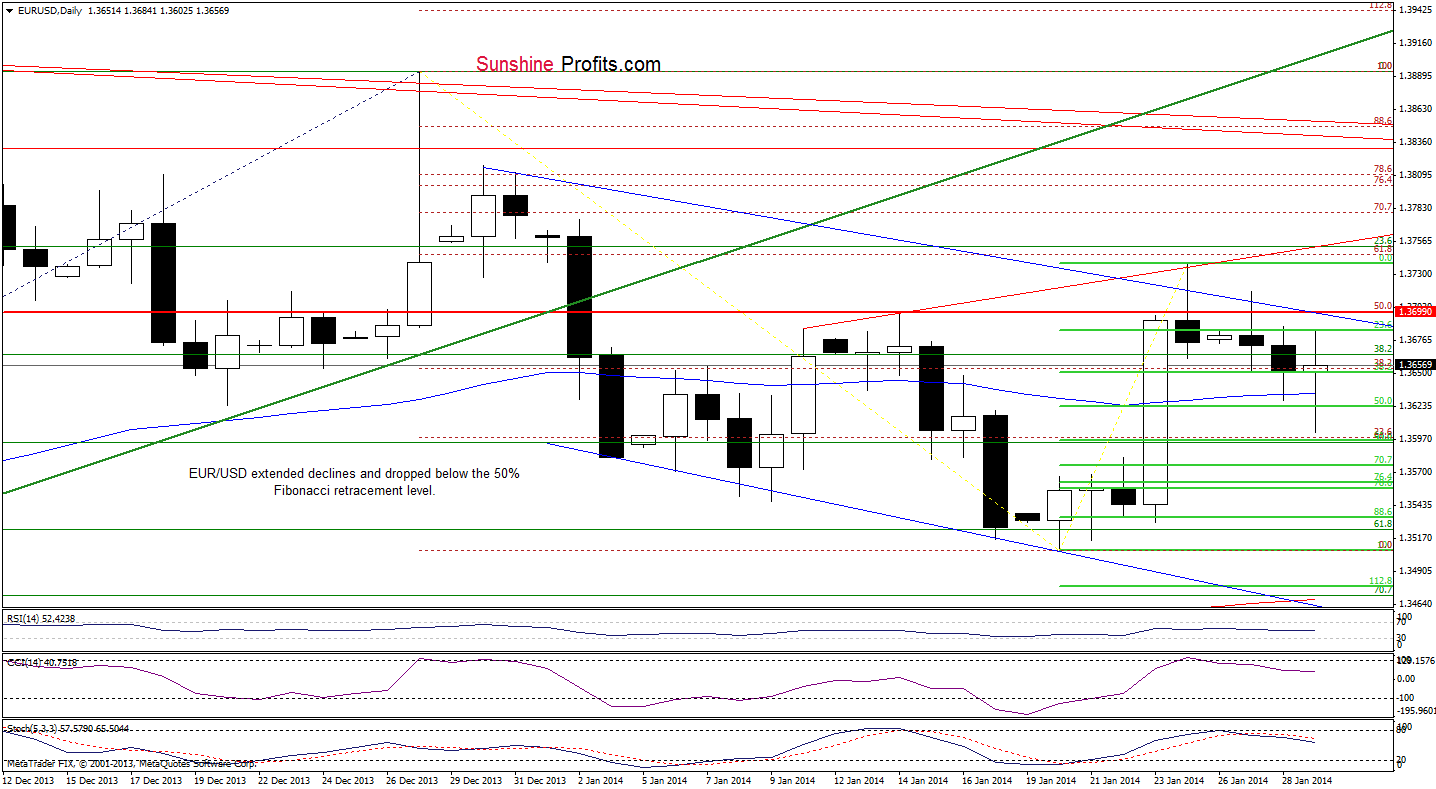Click the CCI(14) 40.7518 indicator label
The width and height of the screenshot is (1436, 789).
click(41, 662)
